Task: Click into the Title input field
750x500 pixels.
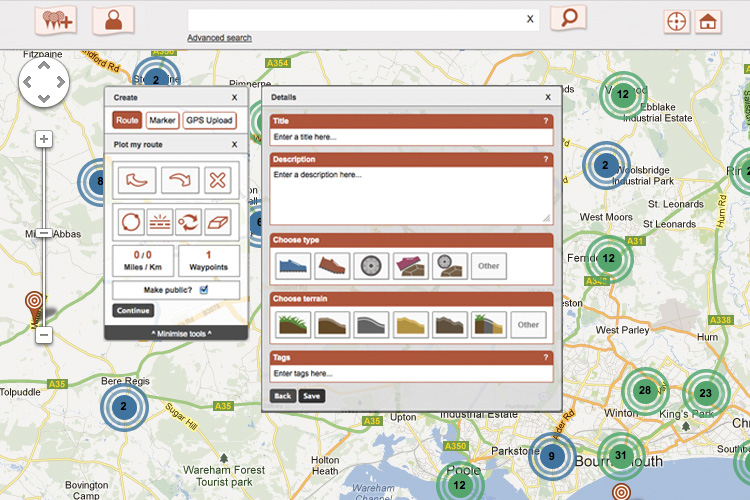Action: click(x=410, y=137)
